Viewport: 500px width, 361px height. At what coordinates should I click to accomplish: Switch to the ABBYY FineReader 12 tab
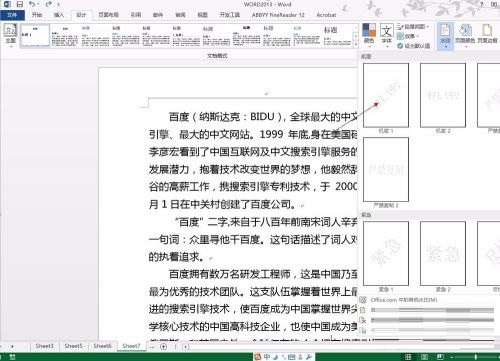coord(278,15)
